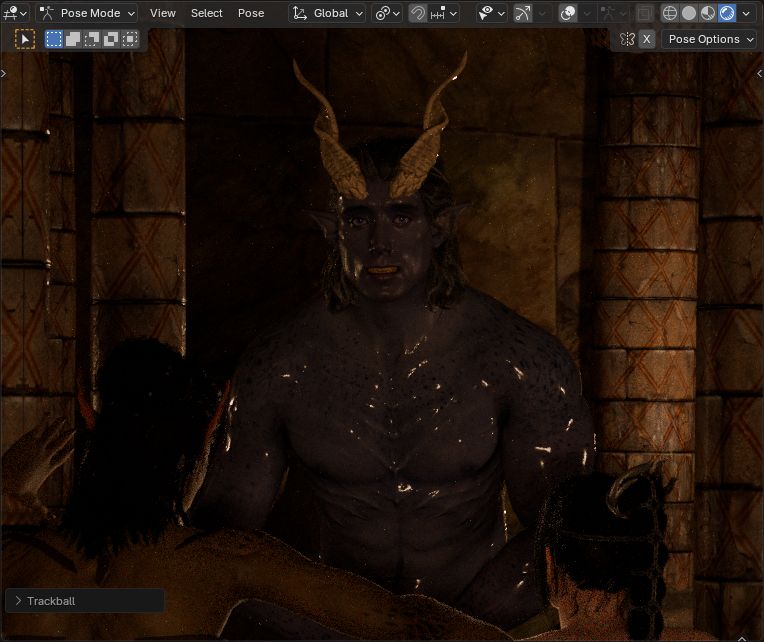Viewport: 764px width, 642px height.
Task: Click the pose mirror icon
Action: 627,39
